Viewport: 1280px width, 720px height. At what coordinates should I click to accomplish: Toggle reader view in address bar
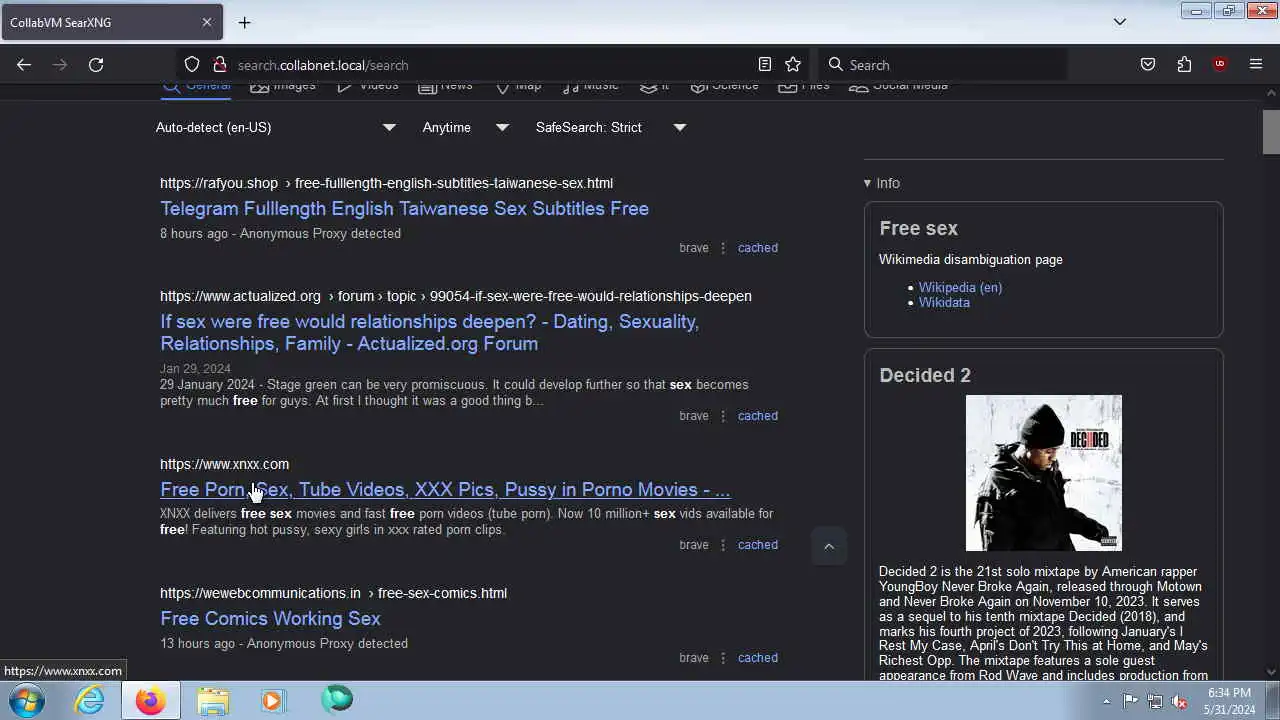click(x=765, y=65)
